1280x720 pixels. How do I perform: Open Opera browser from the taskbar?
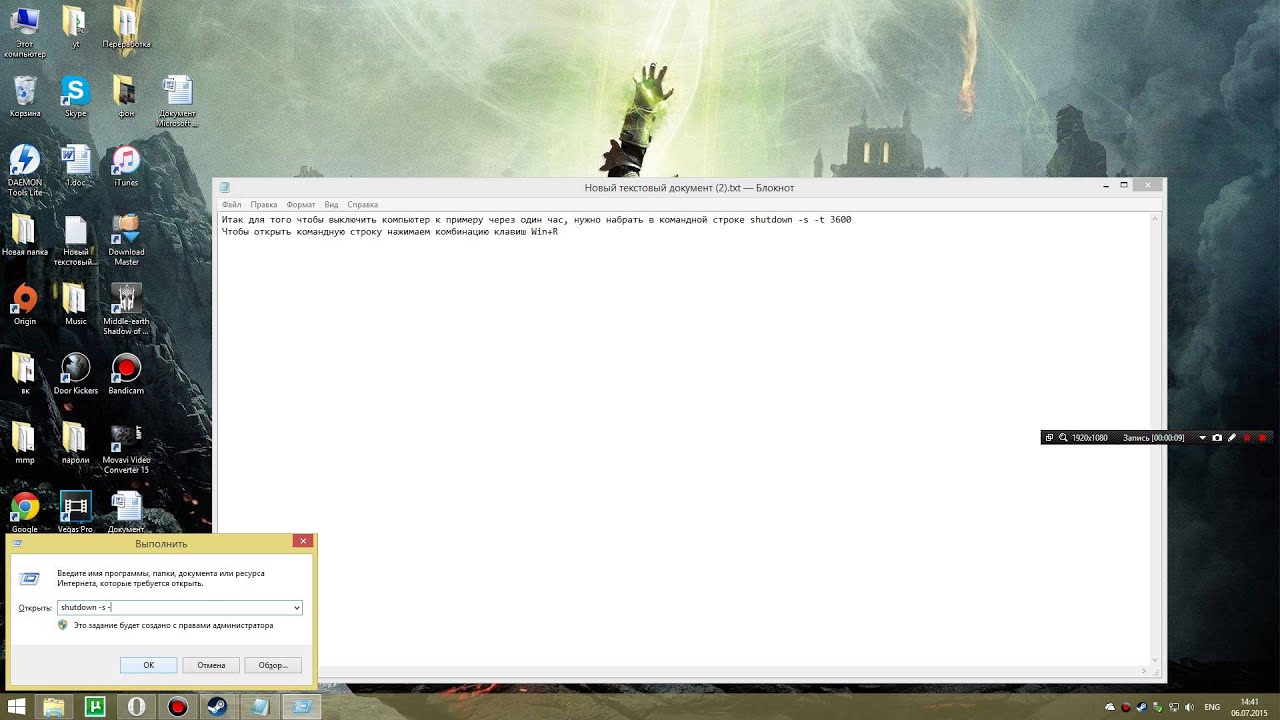(x=136, y=707)
